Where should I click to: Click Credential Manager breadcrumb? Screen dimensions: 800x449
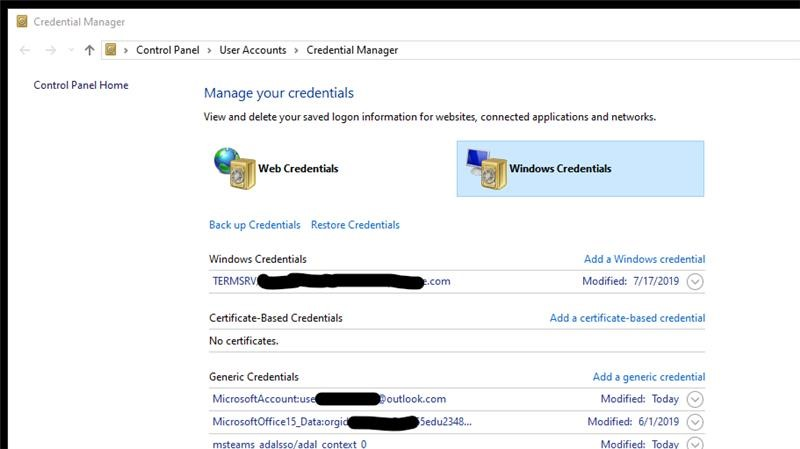coord(352,50)
